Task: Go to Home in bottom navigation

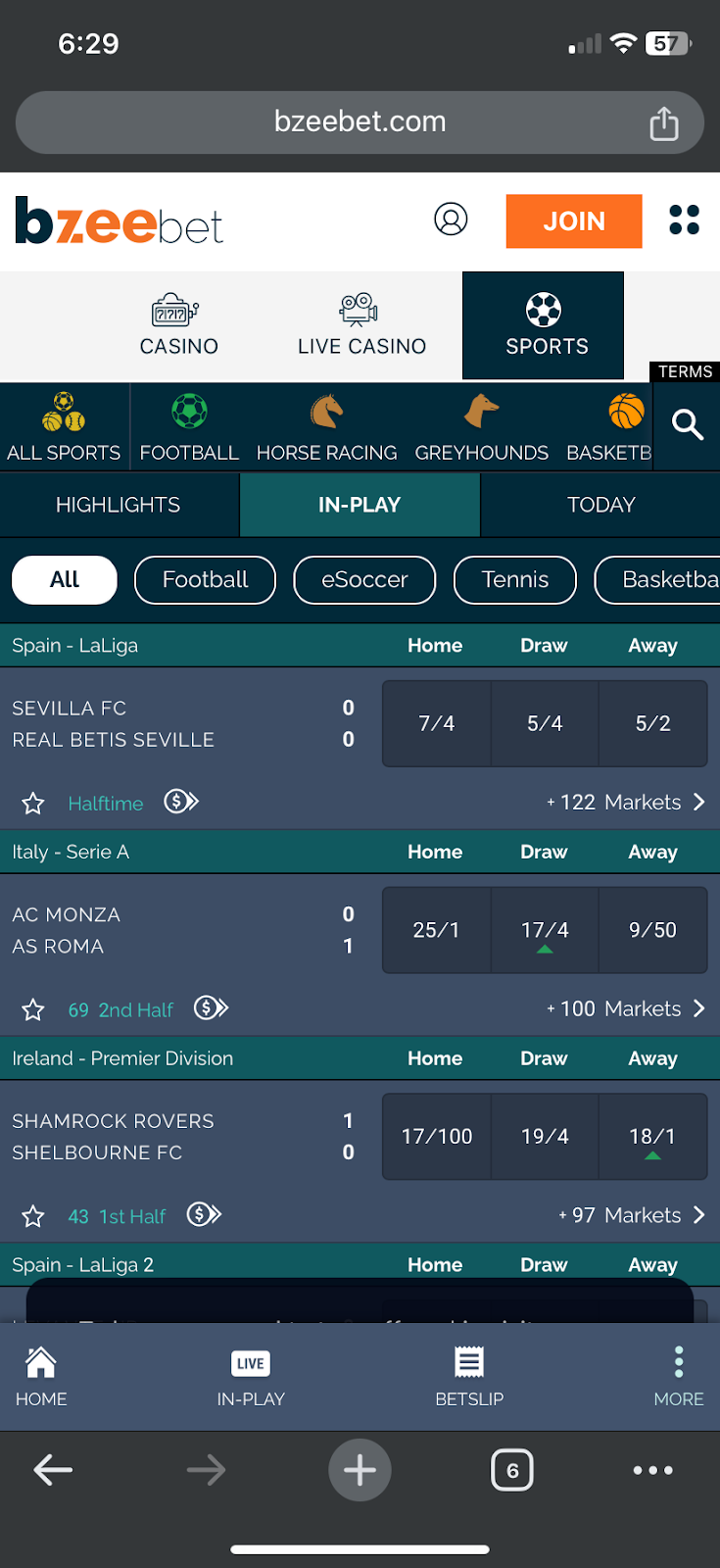Action: pos(41,1376)
